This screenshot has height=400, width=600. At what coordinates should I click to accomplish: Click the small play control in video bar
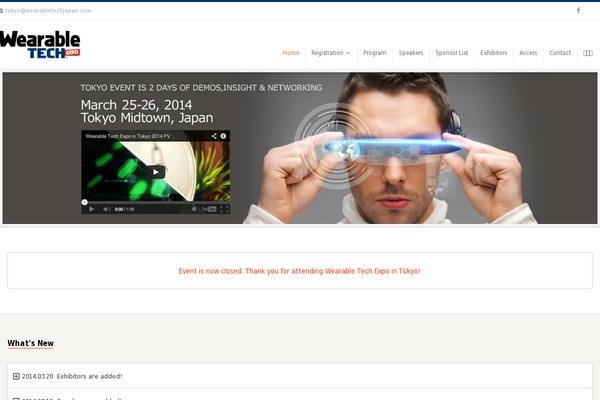coord(91,209)
